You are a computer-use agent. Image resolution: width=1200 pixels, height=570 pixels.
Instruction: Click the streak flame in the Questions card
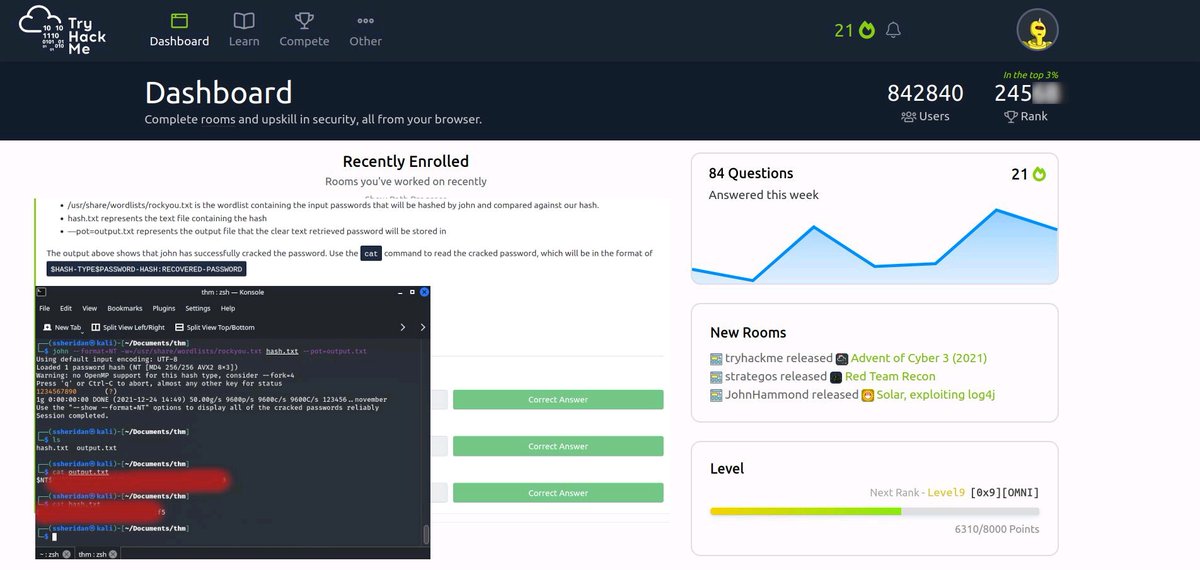point(1039,174)
